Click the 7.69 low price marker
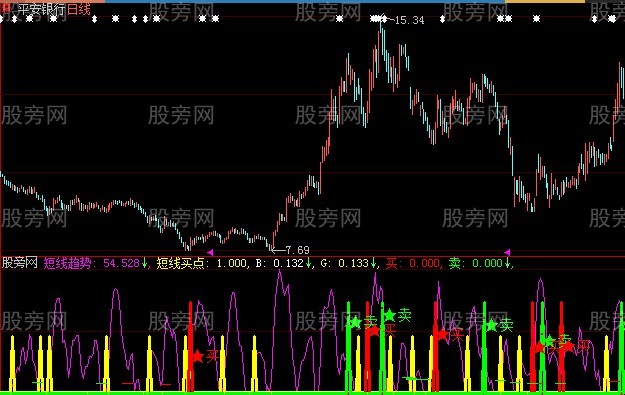The height and width of the screenshot is (395, 625). (297, 250)
